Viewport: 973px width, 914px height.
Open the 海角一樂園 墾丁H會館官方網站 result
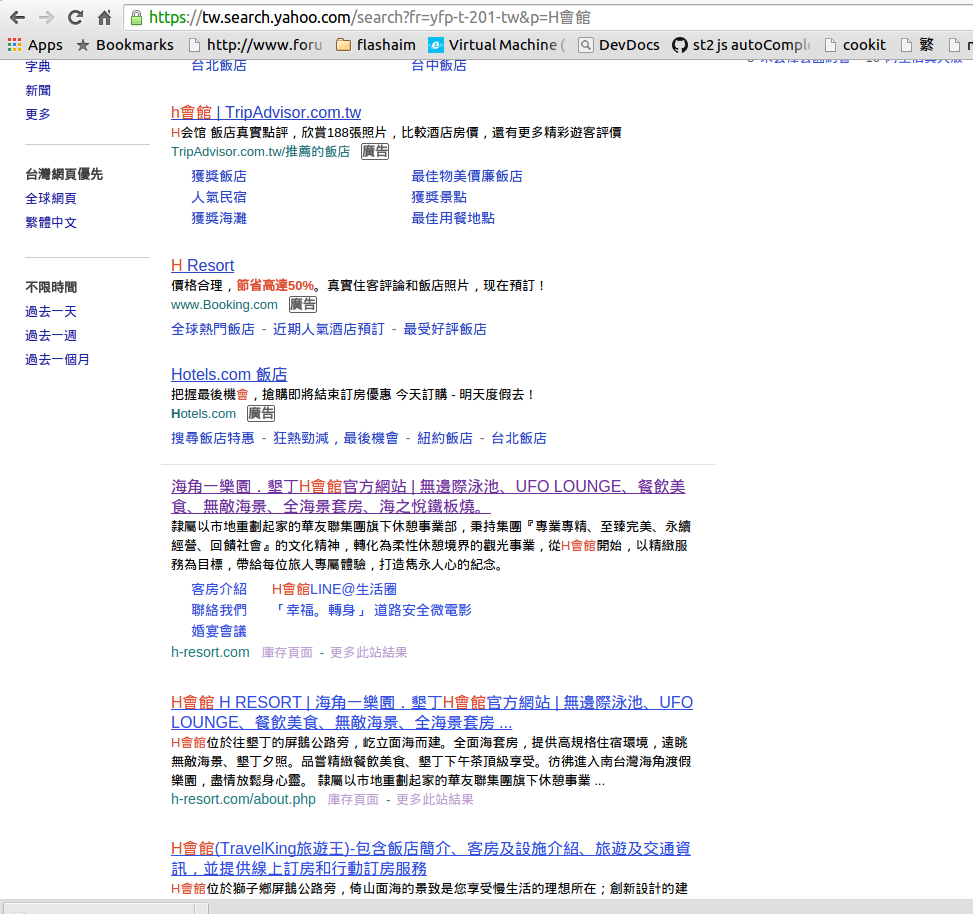tap(428, 496)
